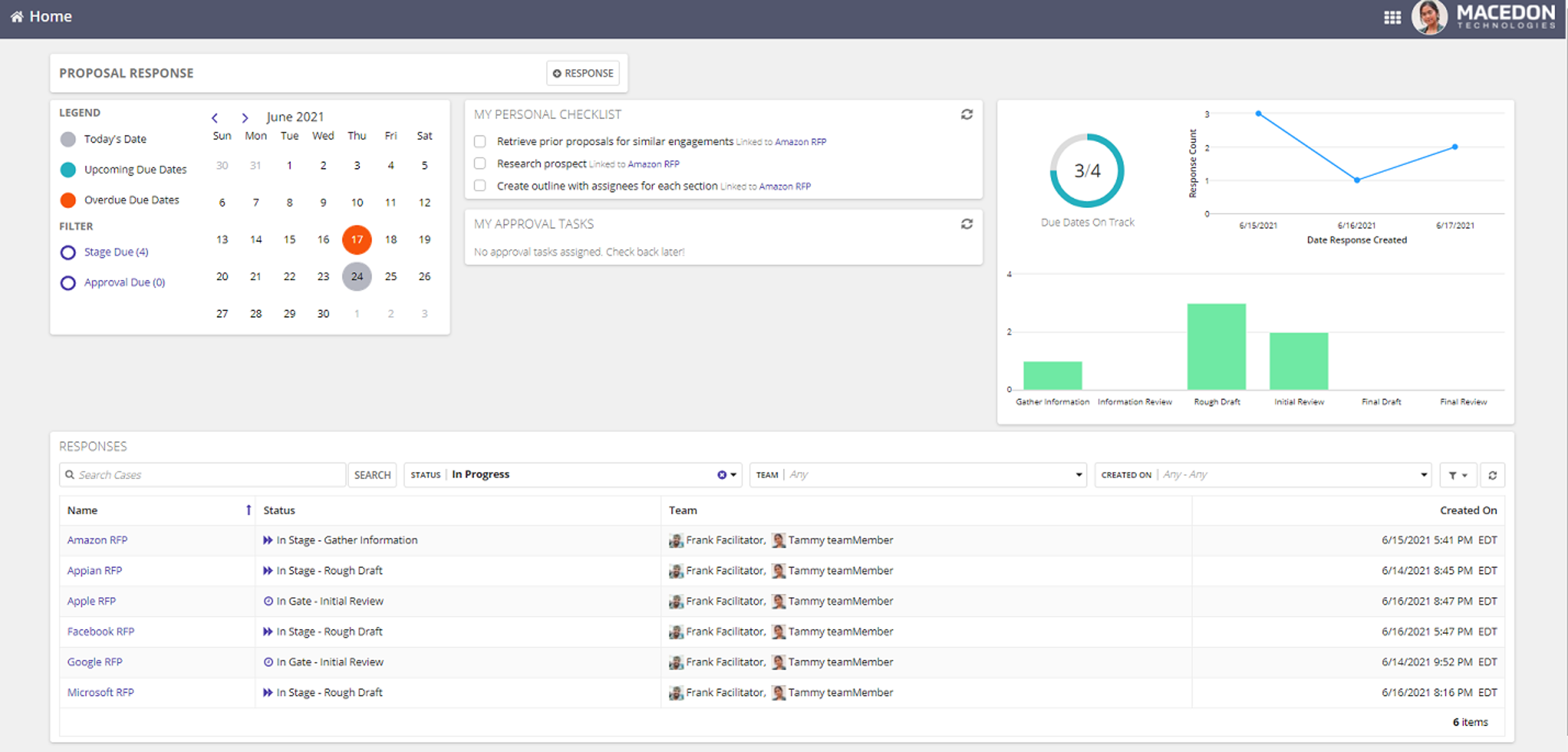Go to previous month in calendar
Image resolution: width=1568 pixels, height=752 pixels.
(x=215, y=118)
